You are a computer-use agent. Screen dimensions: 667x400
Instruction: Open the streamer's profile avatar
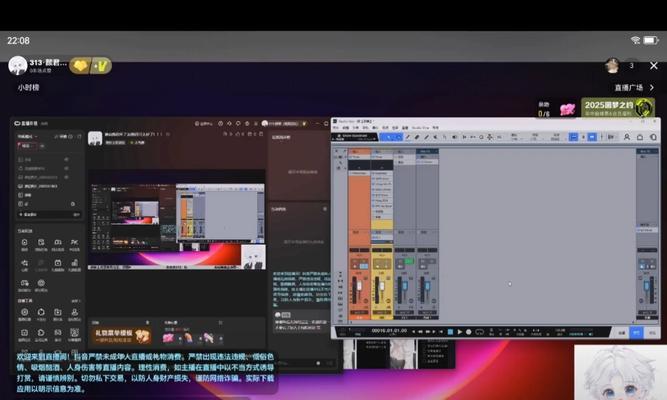tap(18, 66)
